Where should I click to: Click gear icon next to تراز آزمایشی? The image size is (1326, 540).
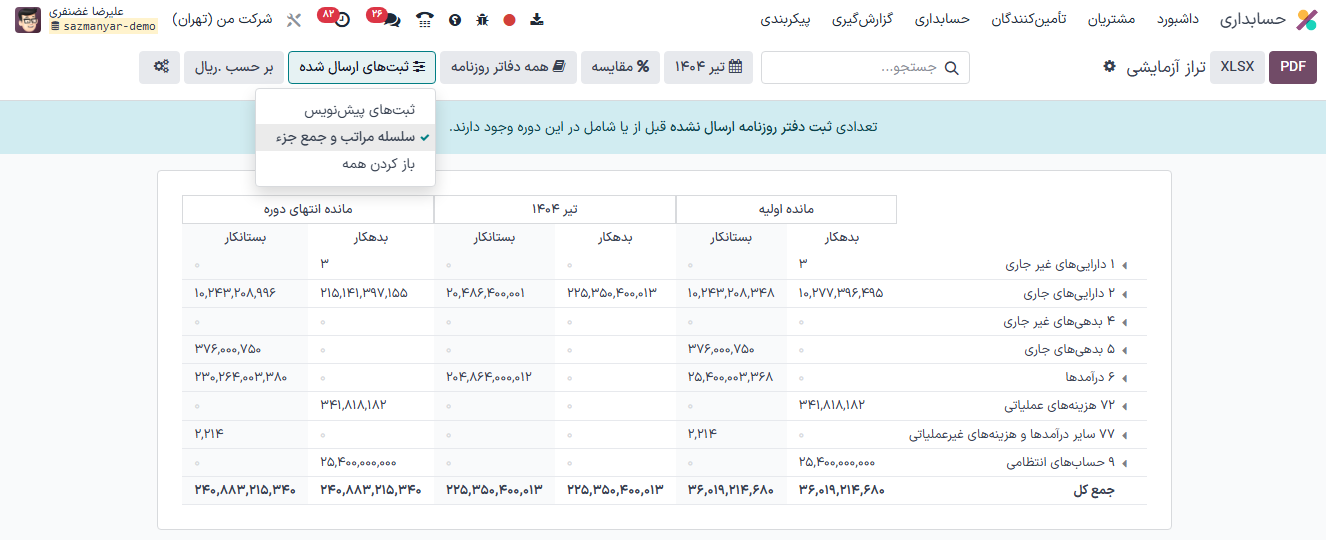1109,67
